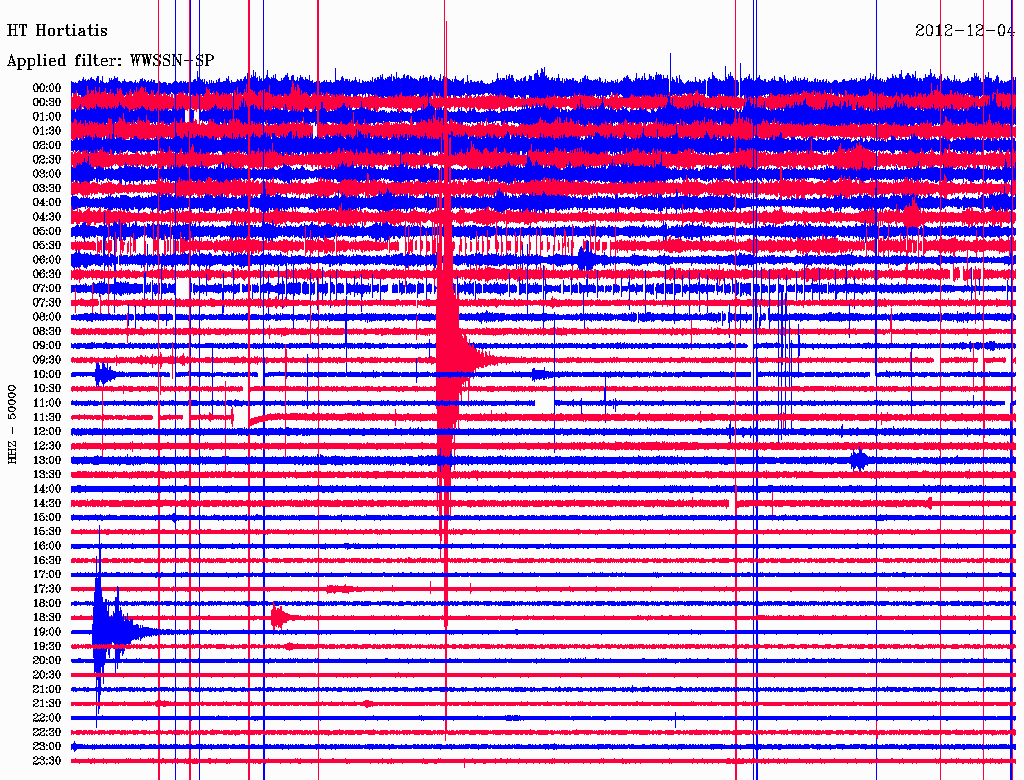The height and width of the screenshot is (780, 1024).
Task: Click the date label 2012-12-04
Action: click(965, 30)
